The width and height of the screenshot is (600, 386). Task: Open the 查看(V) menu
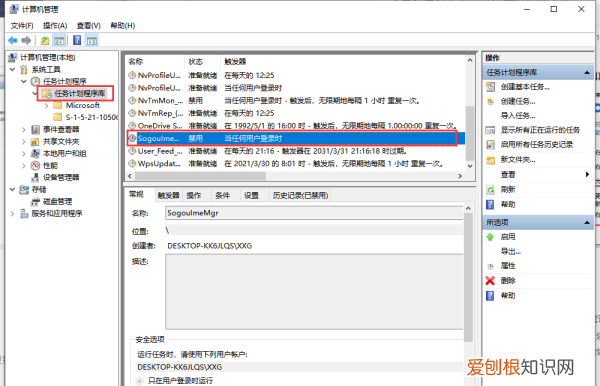88,26
